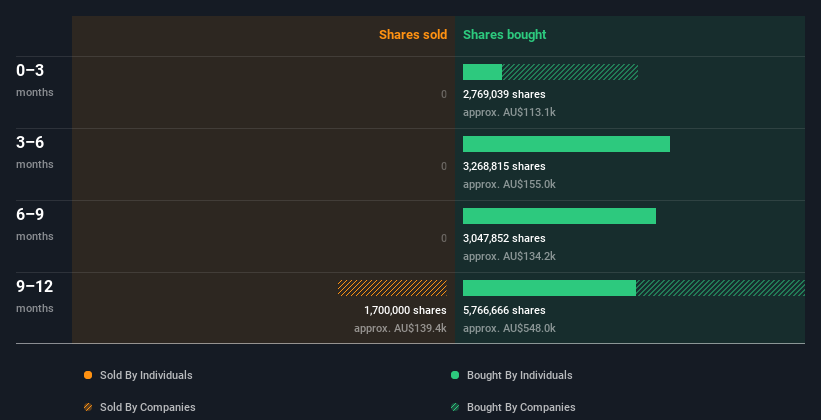Click the green bought bar in 3–6 months row

567,144
